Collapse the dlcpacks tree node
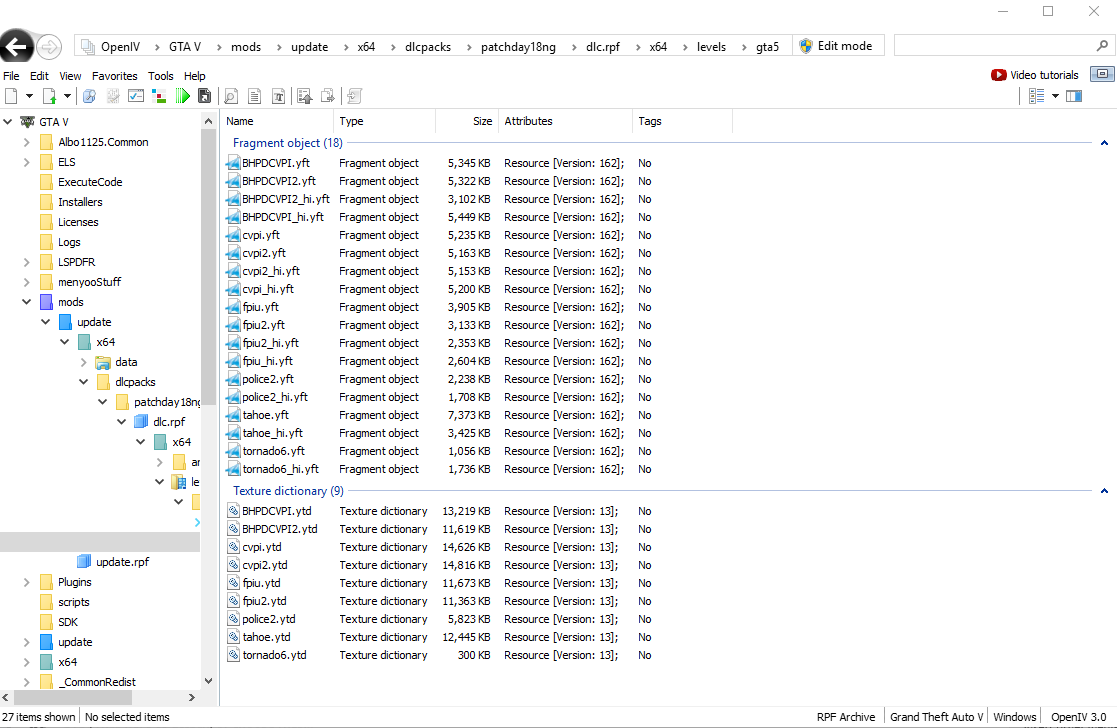Image resolution: width=1117 pixels, height=728 pixels. pos(83,382)
